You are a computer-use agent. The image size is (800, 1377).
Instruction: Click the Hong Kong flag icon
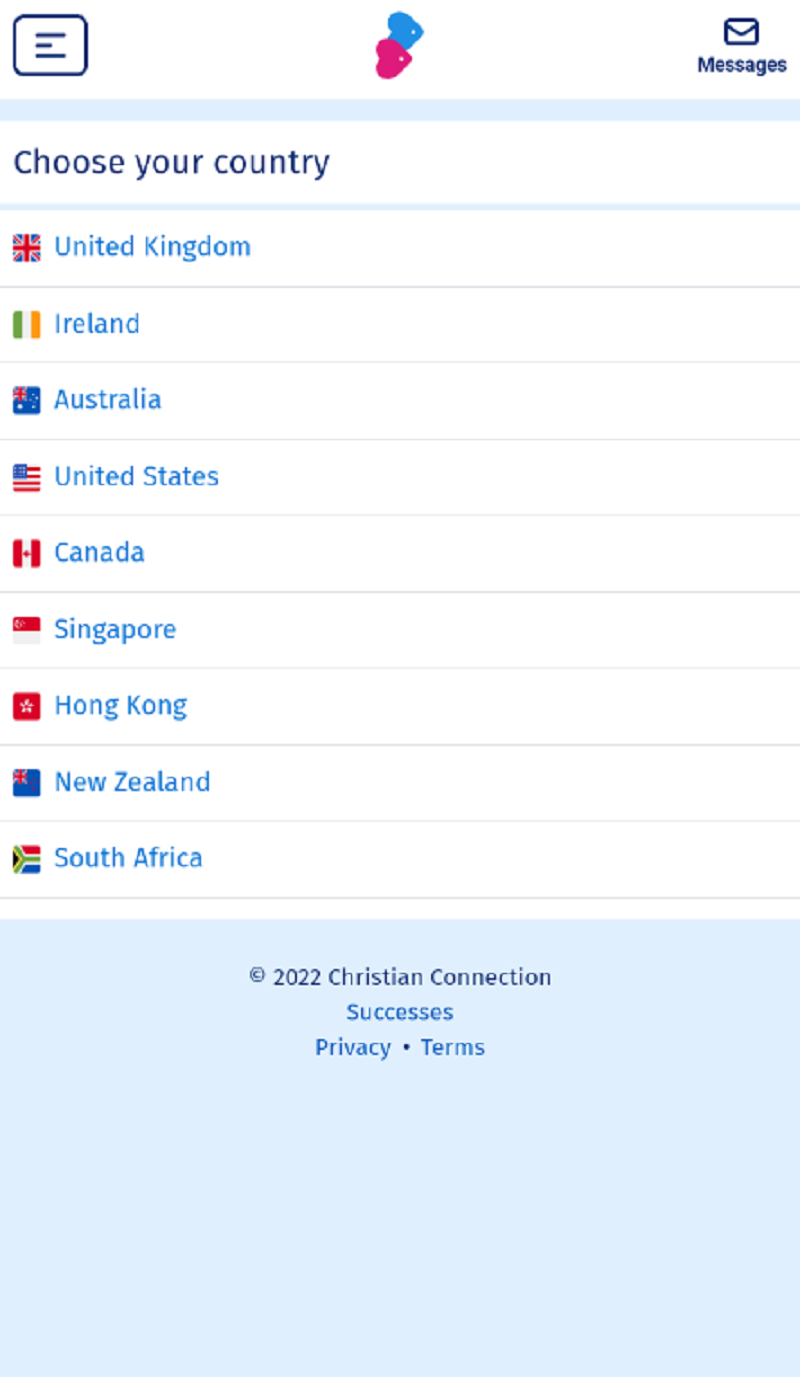[x=27, y=707]
